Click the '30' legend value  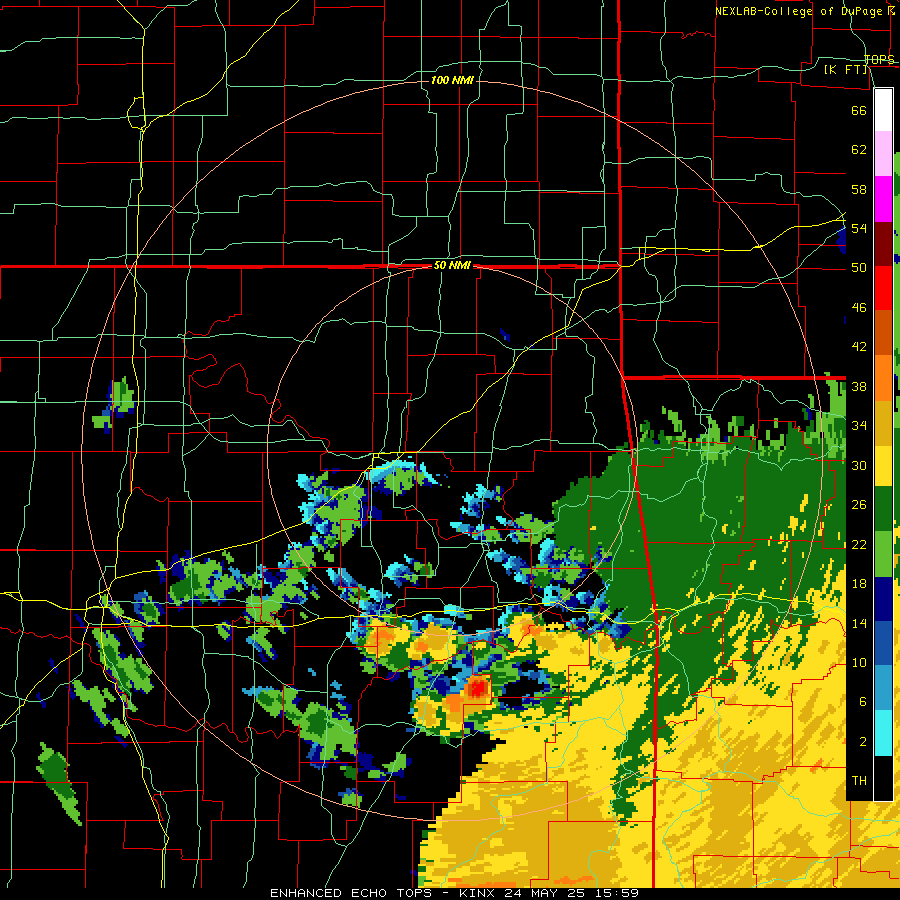[859, 465]
